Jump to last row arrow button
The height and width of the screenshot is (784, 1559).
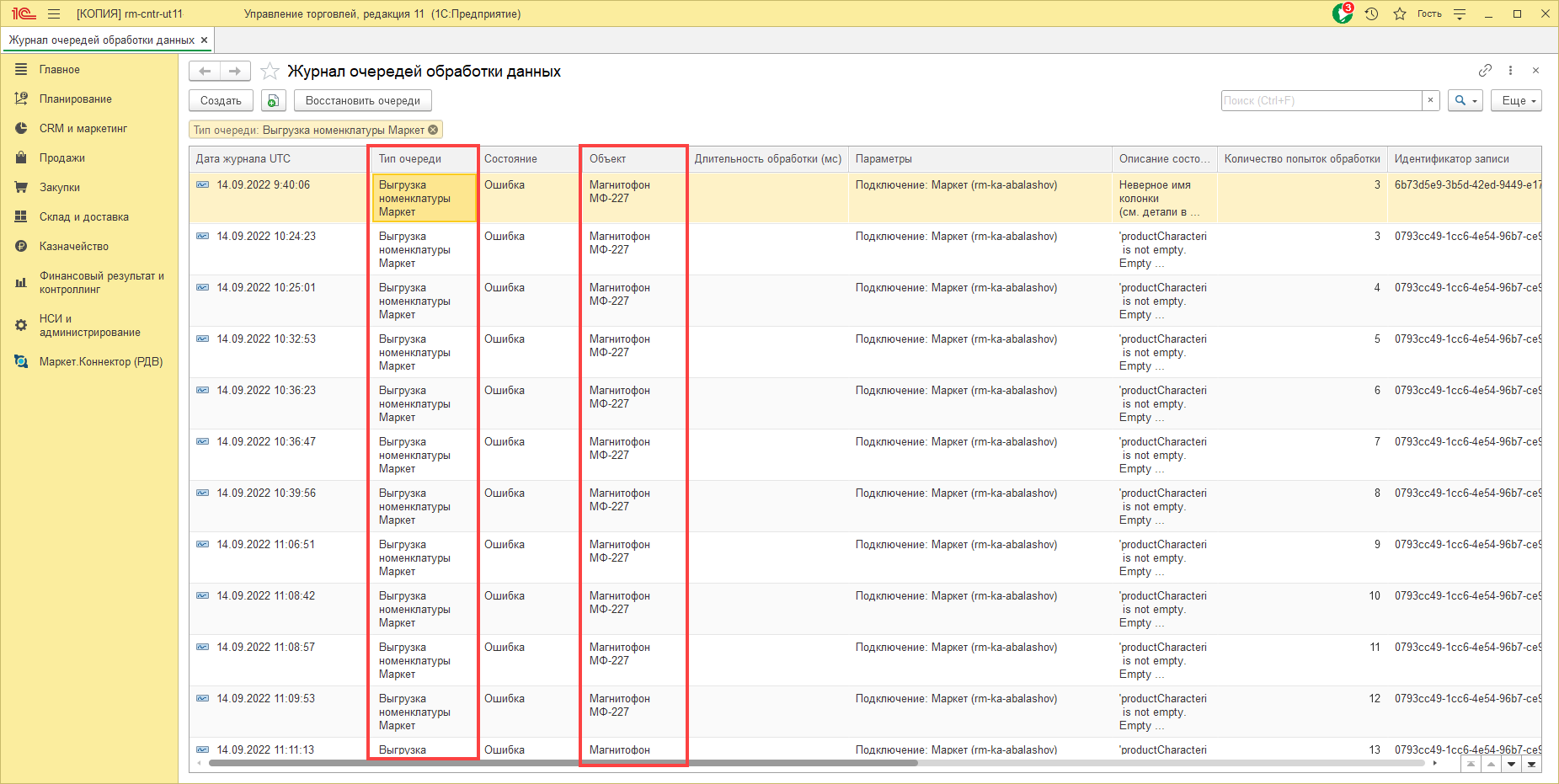1531,765
